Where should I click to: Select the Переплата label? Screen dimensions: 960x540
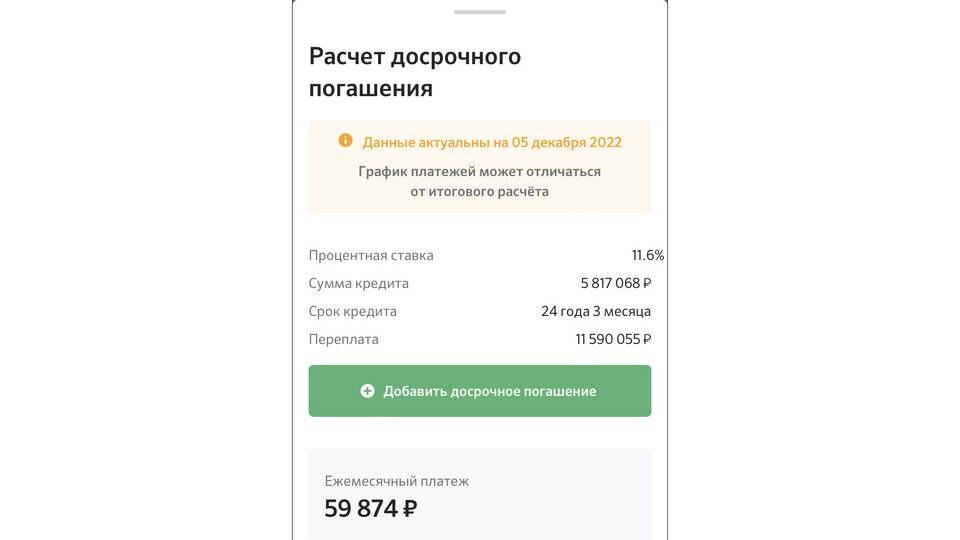(343, 340)
